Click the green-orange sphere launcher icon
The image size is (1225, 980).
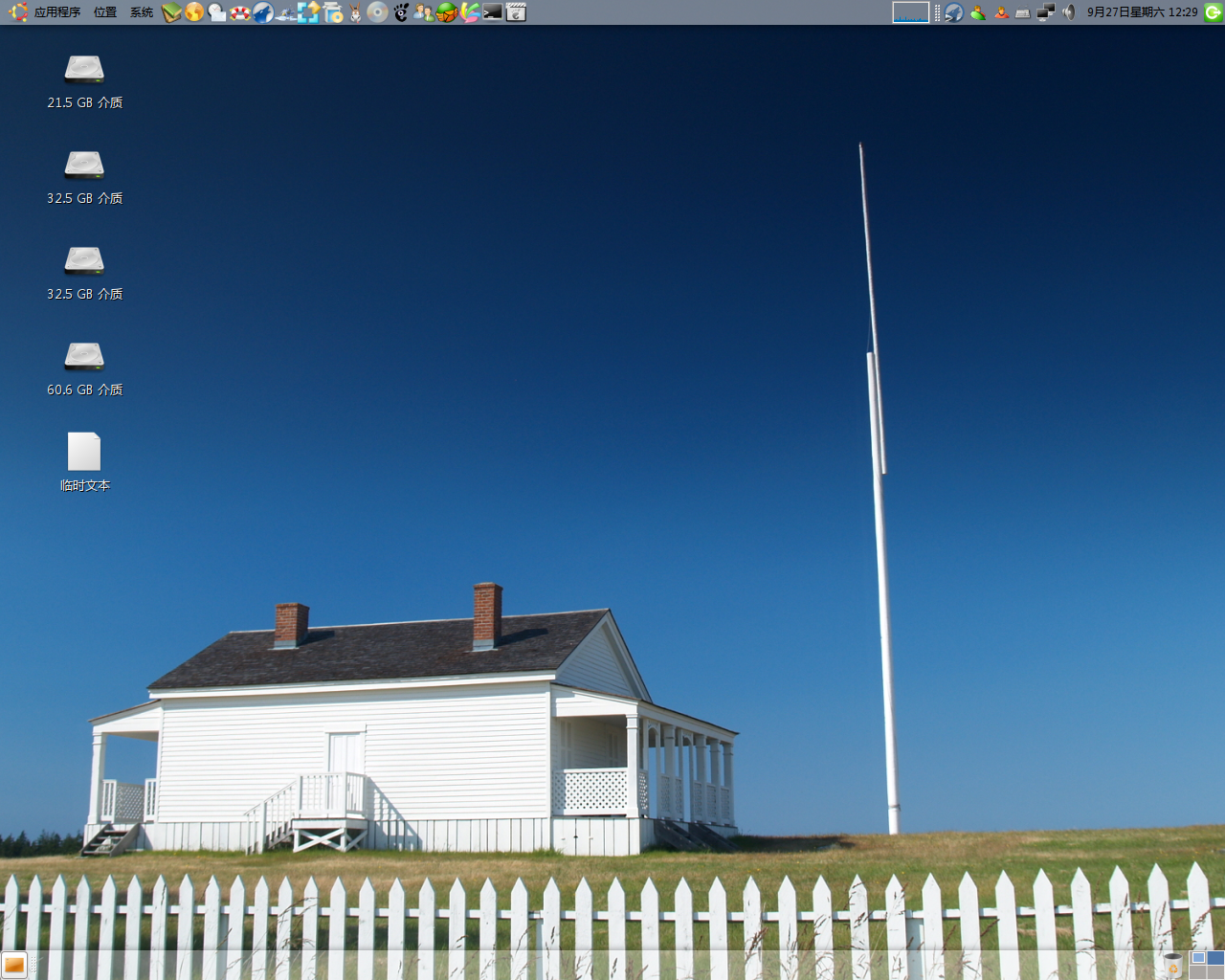[x=447, y=12]
